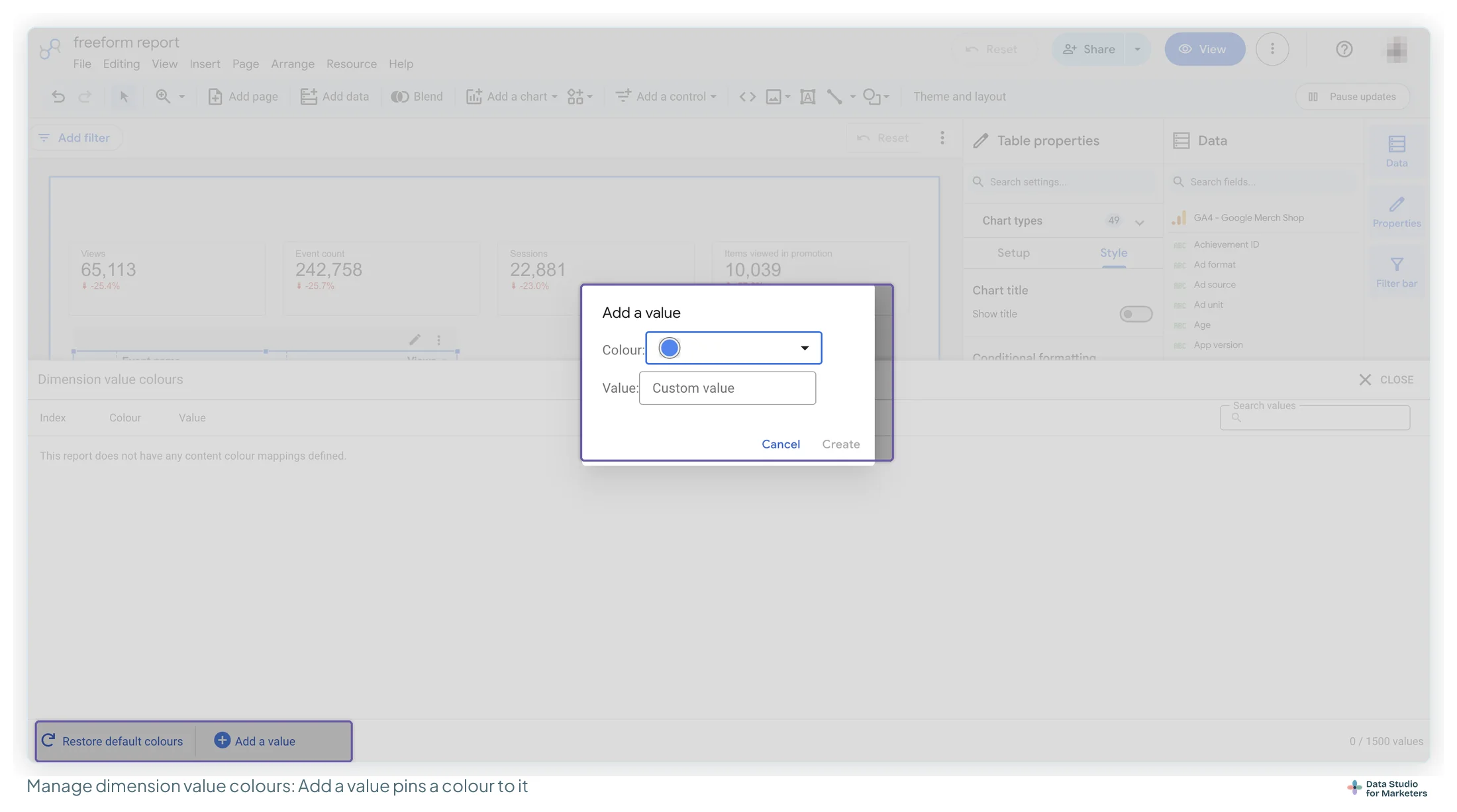The image size is (1457, 812).
Task: Click the URL embed code icon
Action: click(x=747, y=97)
